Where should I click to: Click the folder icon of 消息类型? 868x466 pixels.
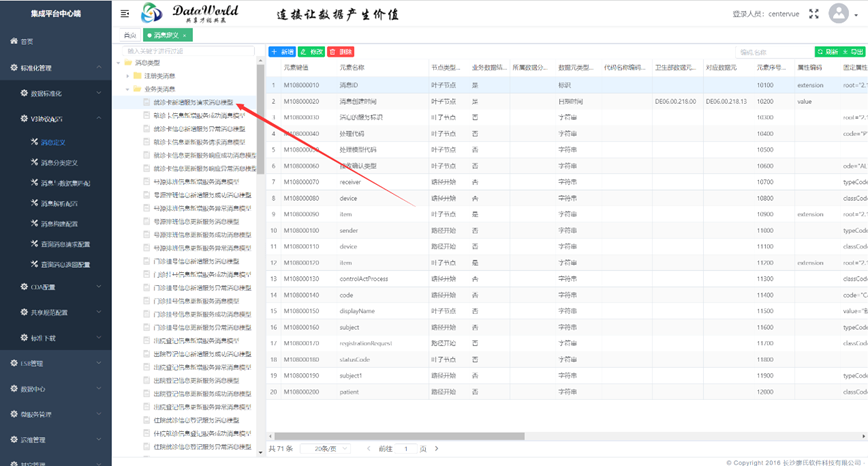point(128,63)
